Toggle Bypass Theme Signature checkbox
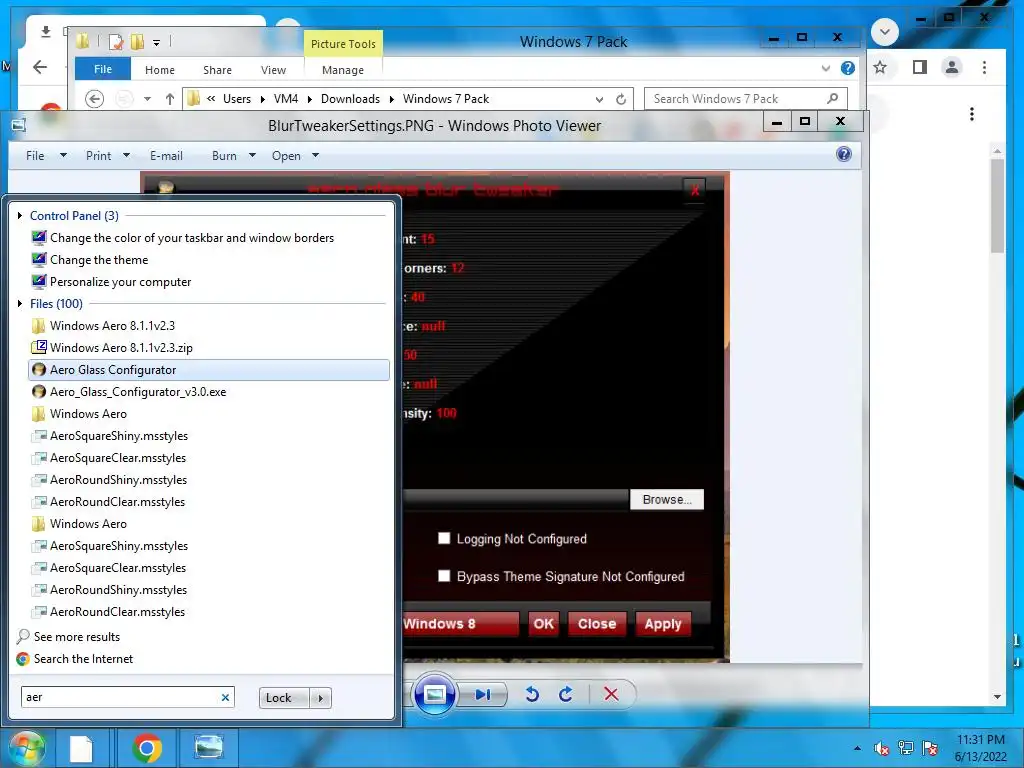The image size is (1024, 768). click(444, 576)
